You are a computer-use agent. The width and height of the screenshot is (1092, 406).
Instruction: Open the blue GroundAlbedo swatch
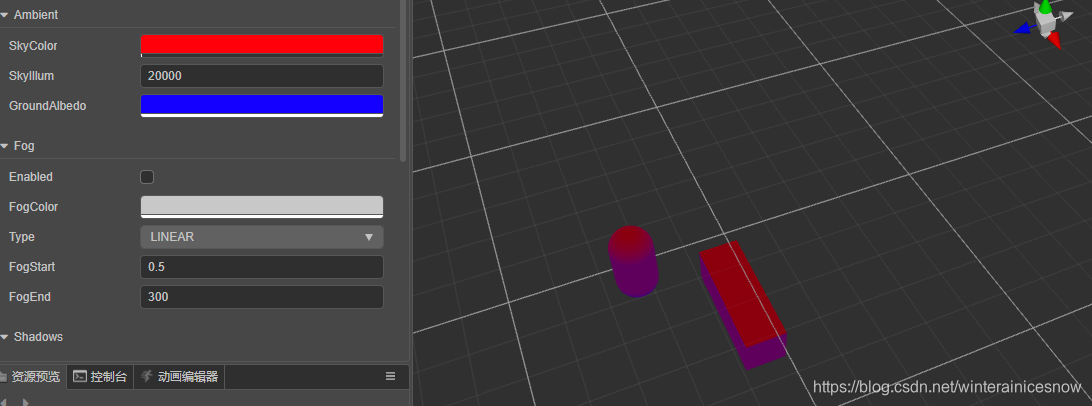(x=262, y=106)
